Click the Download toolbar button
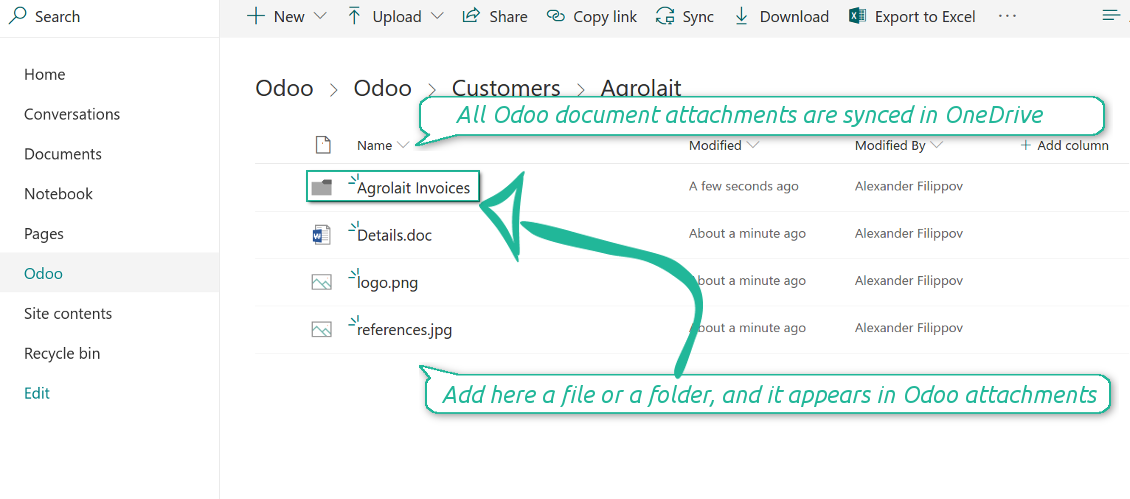Viewport: 1130px width, 499px height. pos(782,16)
